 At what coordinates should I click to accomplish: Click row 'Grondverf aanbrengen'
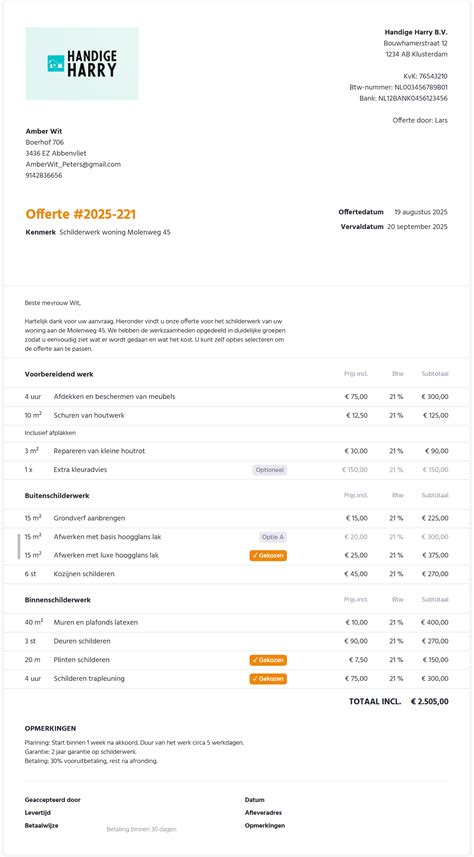(x=237, y=518)
